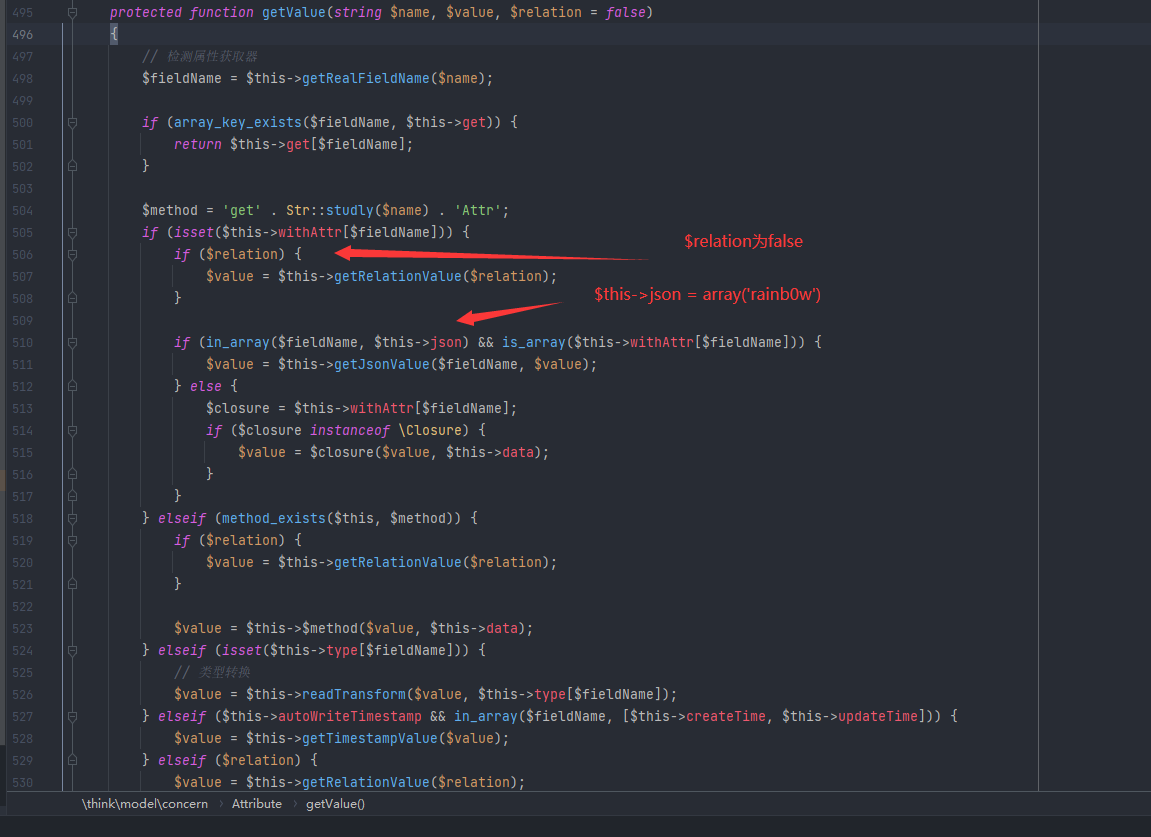The width and height of the screenshot is (1151, 837).
Task: Fold the Closure instanceof block at line 514
Action: 72,430
